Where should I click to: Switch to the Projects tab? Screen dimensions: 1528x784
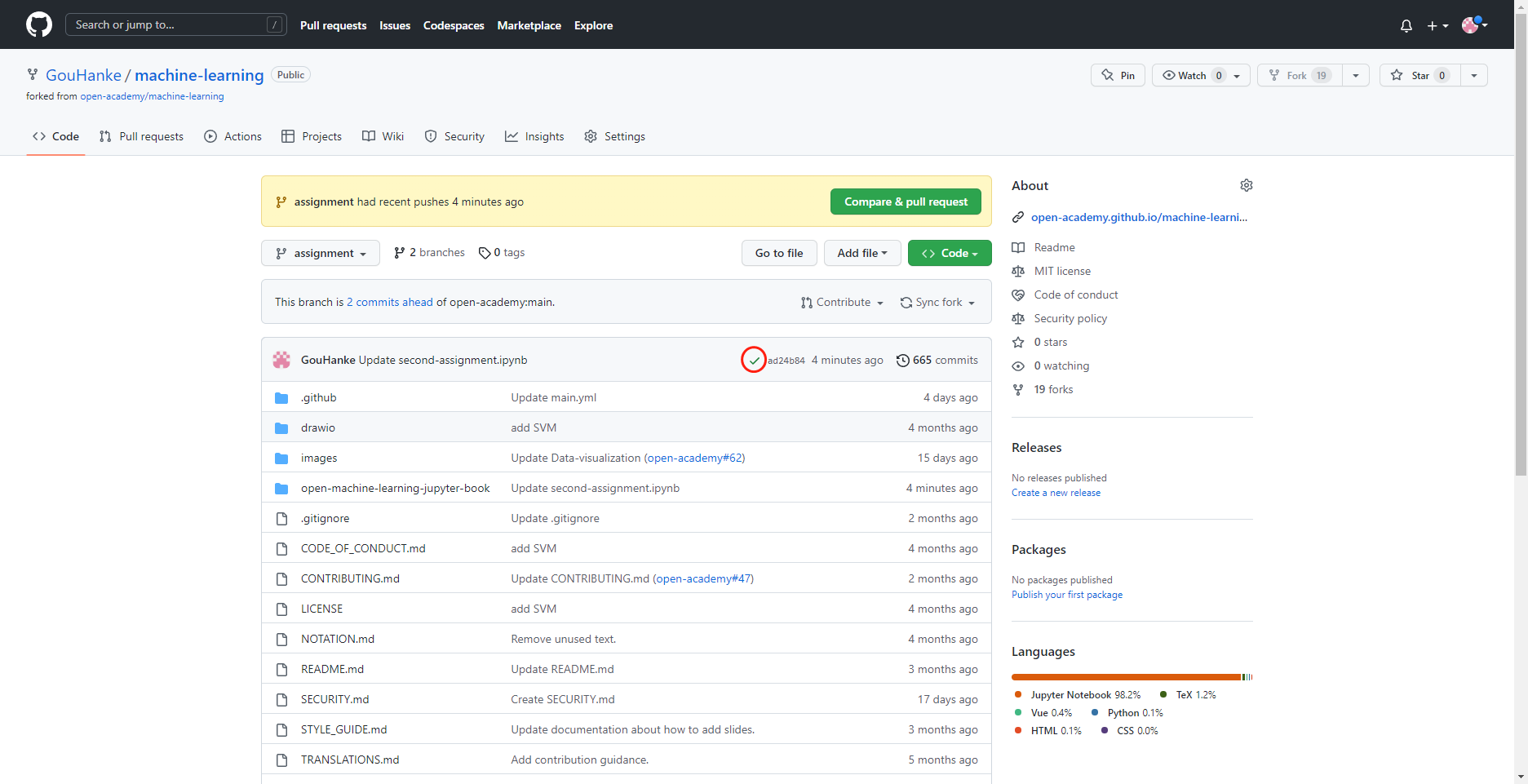[x=312, y=136]
